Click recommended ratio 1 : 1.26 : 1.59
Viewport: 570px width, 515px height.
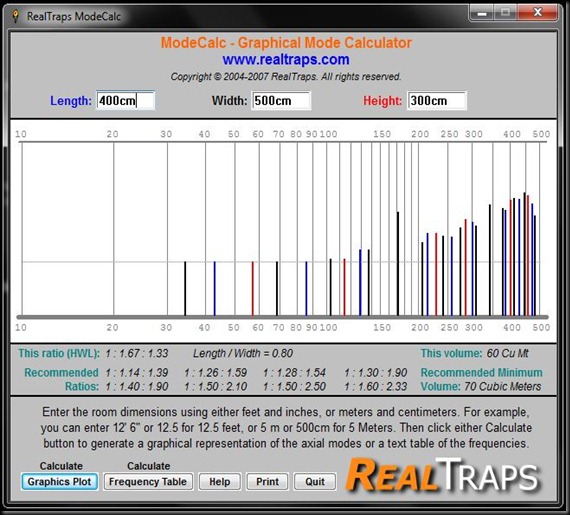216,373
